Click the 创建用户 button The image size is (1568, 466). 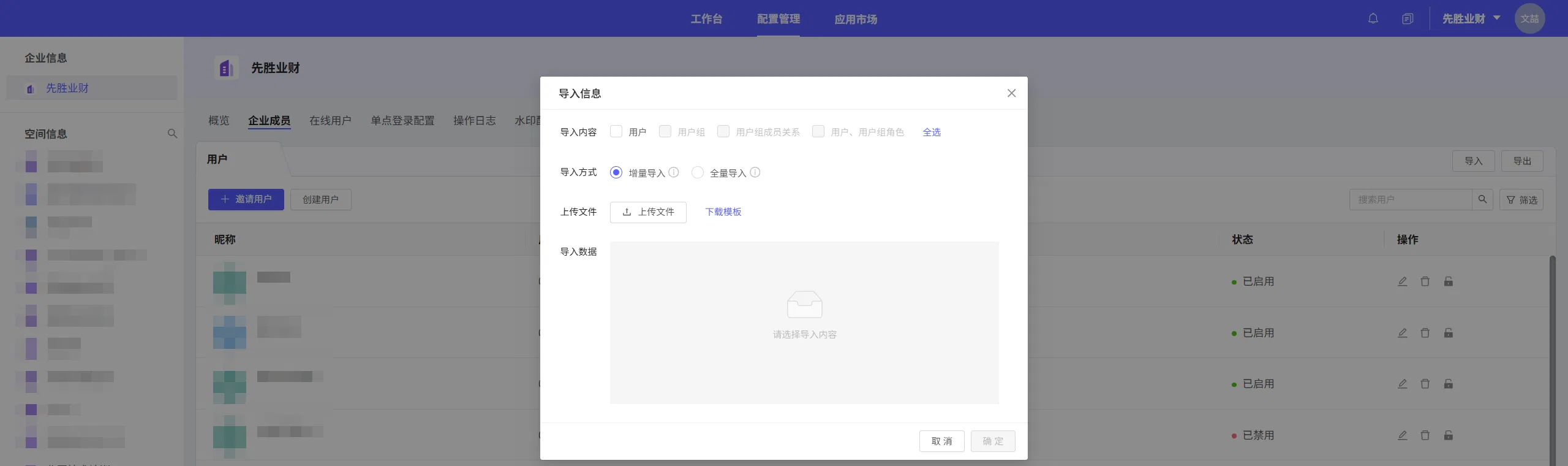point(320,199)
